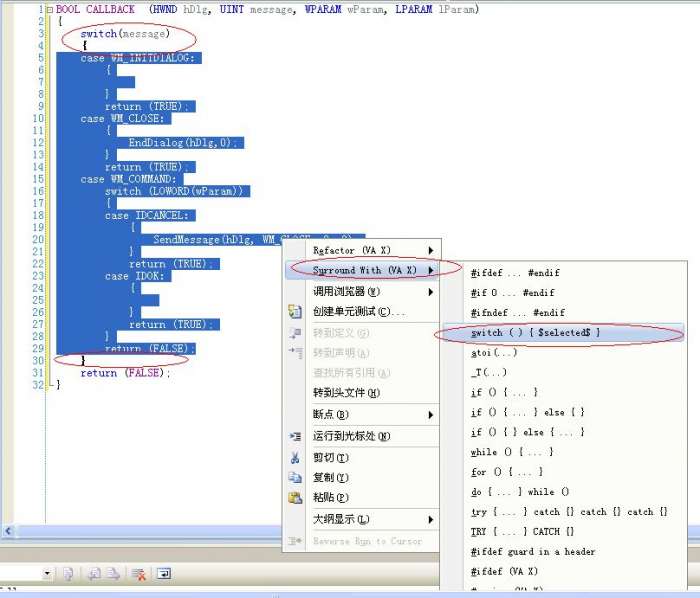The width and height of the screenshot is (700, 598).
Task: Open Refactor (VA X) menu entry
Action: click(x=362, y=250)
